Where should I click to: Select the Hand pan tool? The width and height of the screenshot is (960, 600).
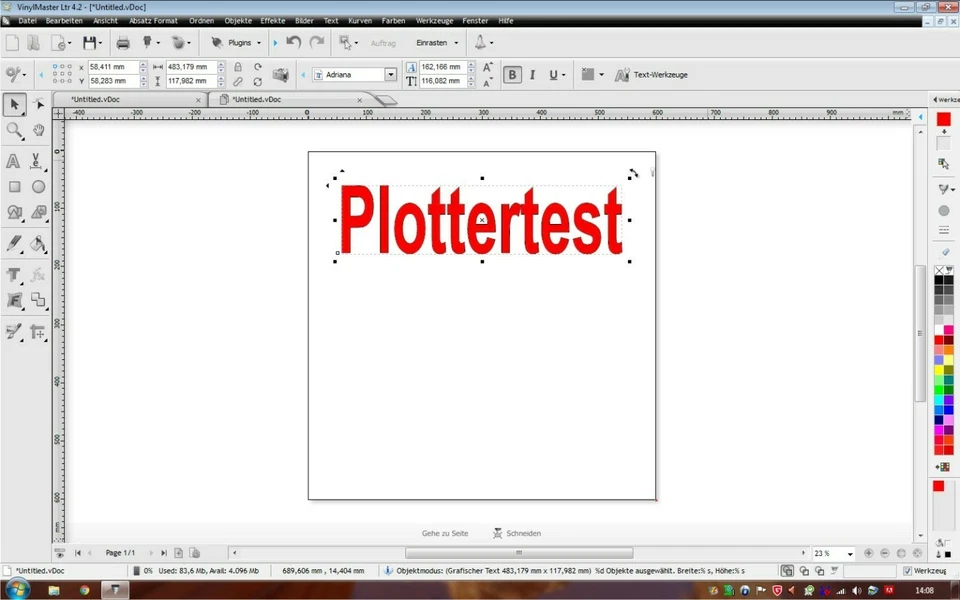37,129
